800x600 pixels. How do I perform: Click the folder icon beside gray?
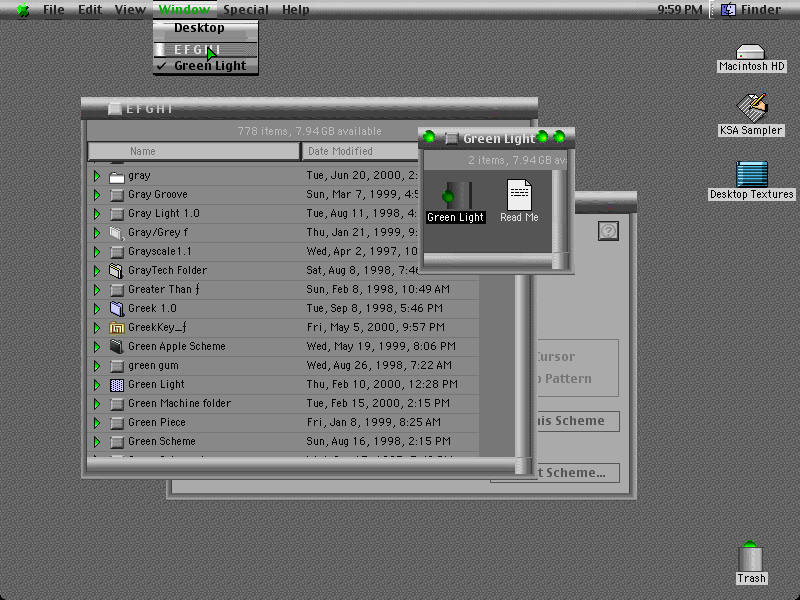[x=117, y=177]
